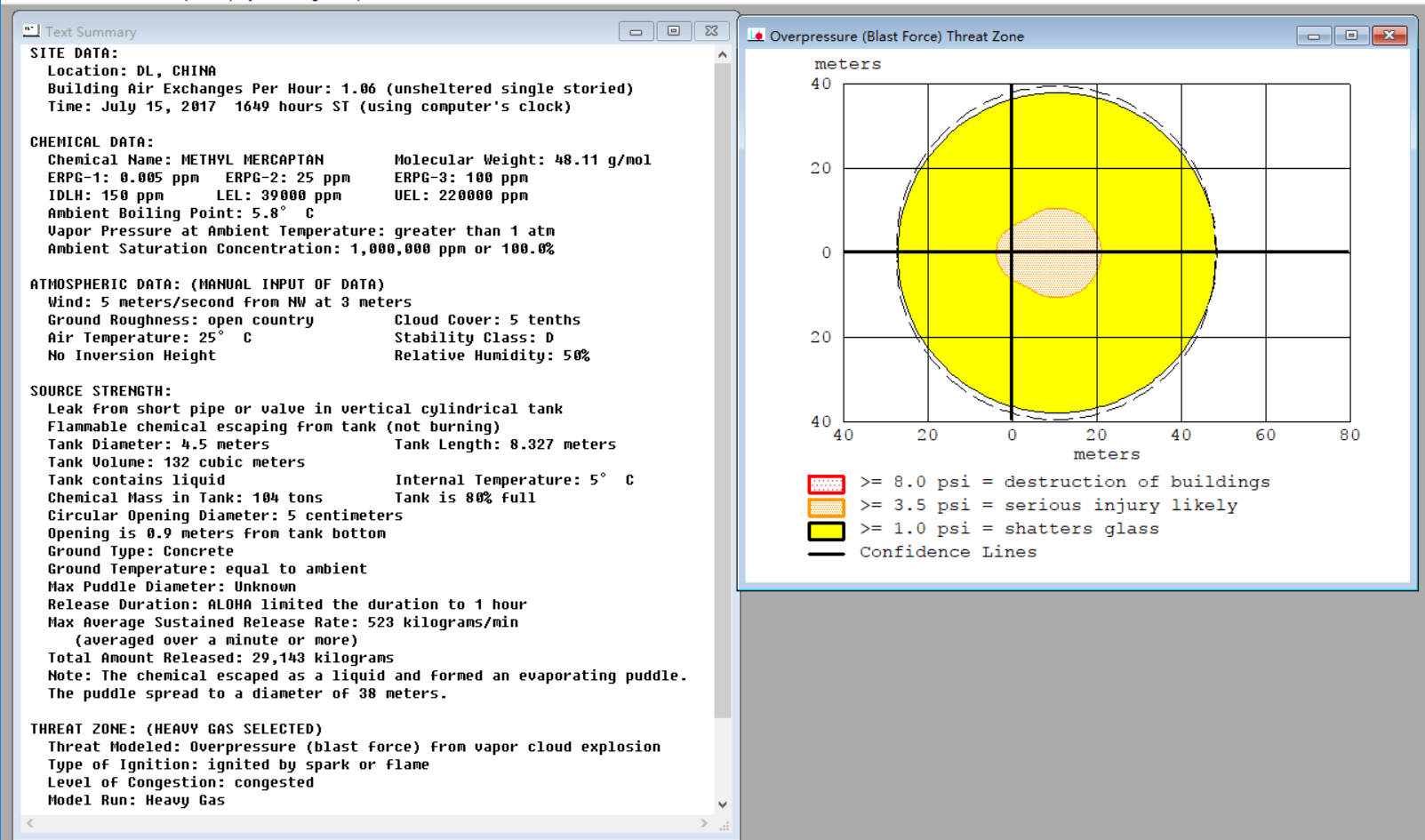Click "No Inversion Height"

(132, 356)
